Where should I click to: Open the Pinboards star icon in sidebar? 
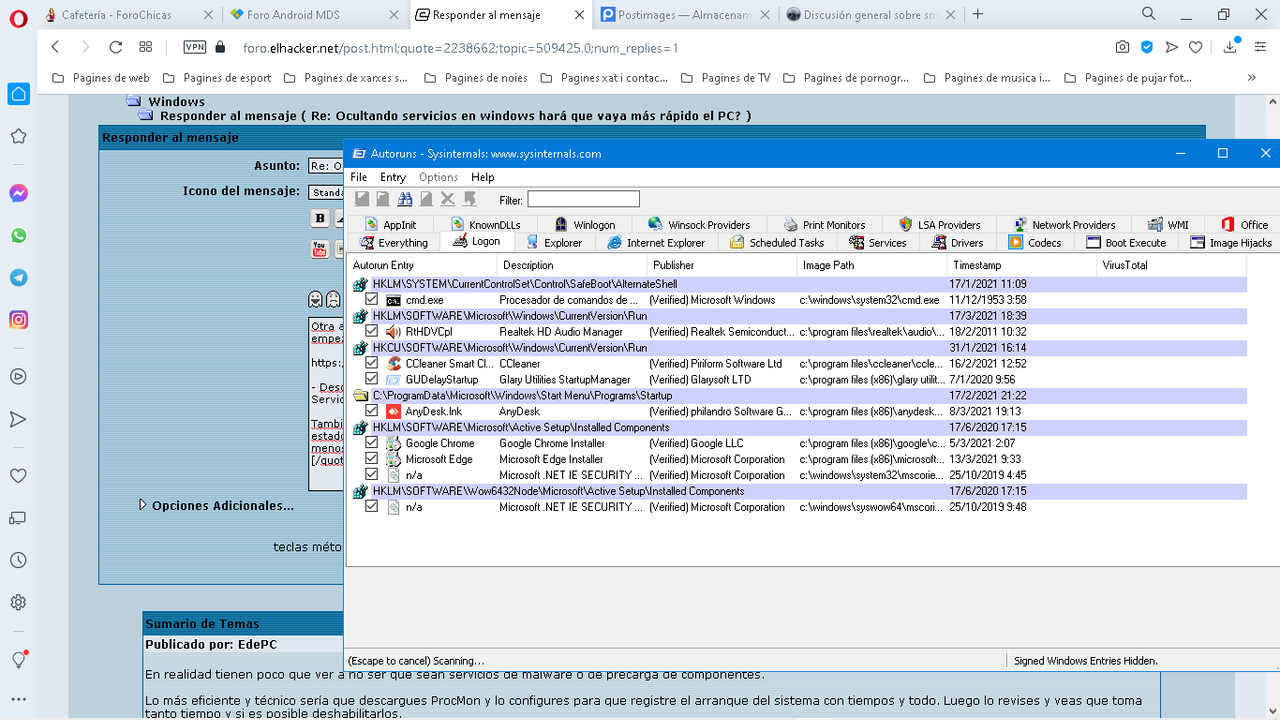click(18, 136)
